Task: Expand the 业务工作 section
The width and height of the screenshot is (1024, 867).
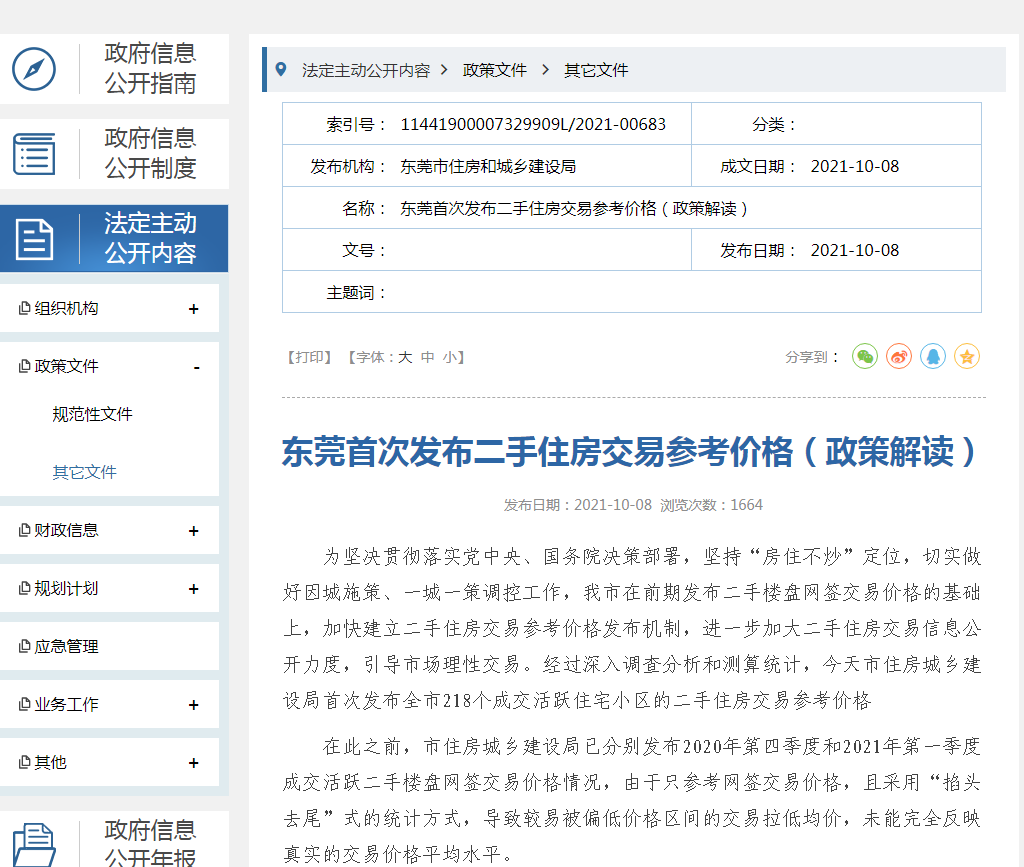Action: 193,705
